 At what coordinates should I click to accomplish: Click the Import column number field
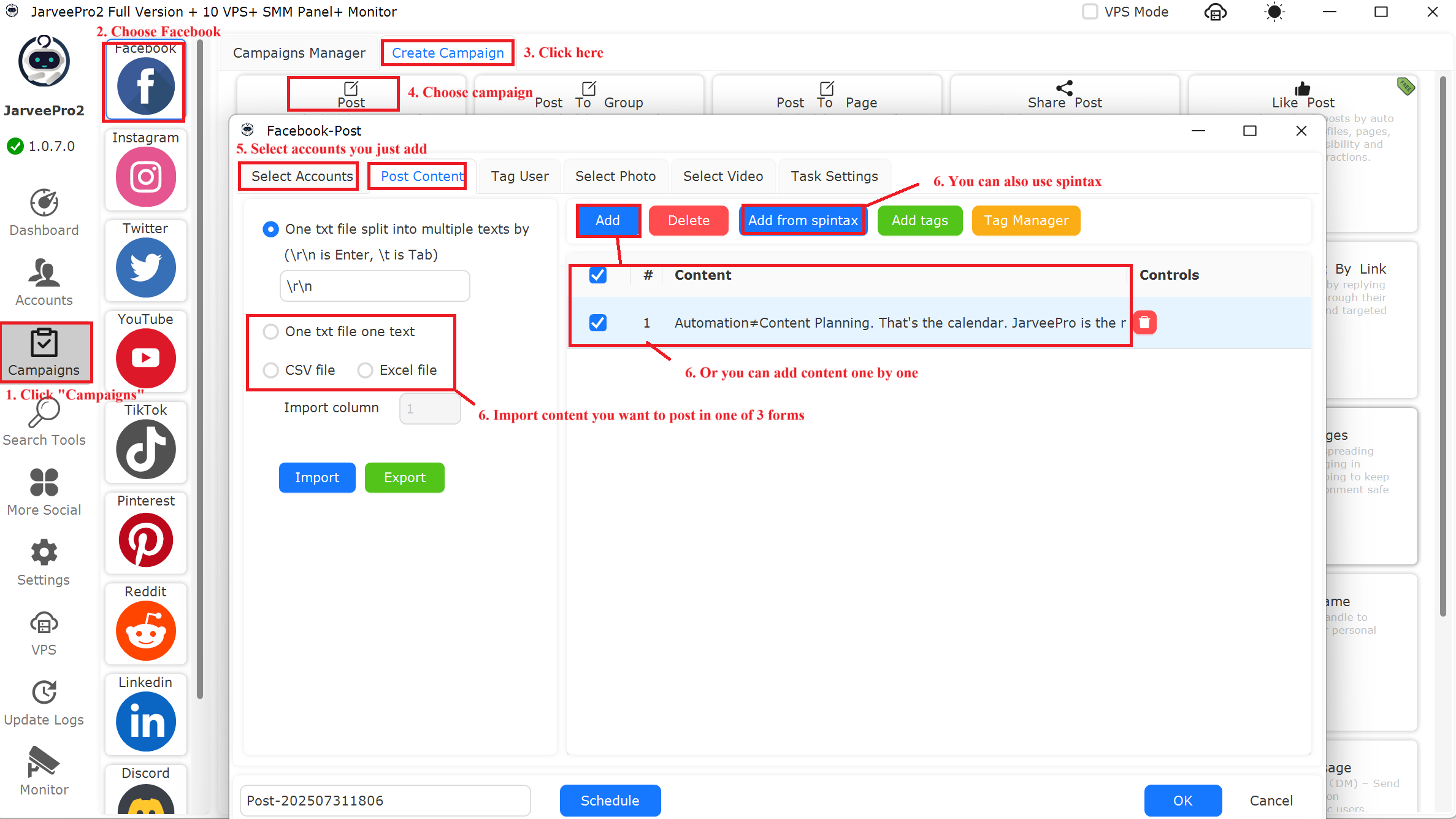click(430, 409)
